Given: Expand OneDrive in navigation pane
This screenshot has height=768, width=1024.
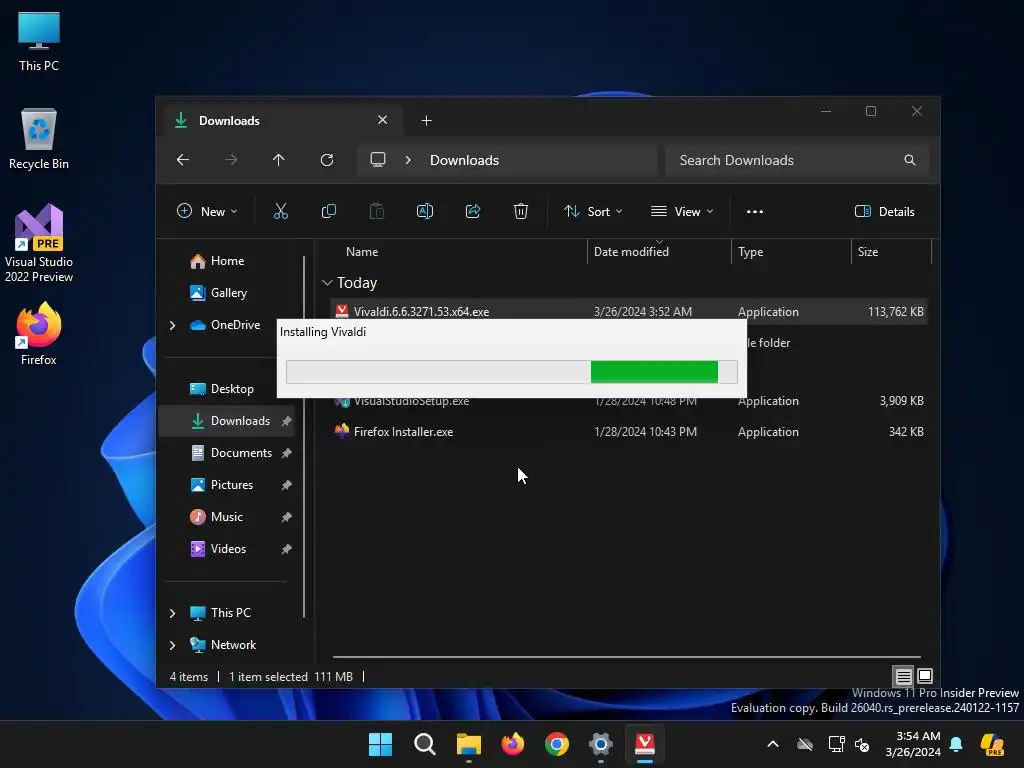Looking at the screenshot, I should 172,325.
